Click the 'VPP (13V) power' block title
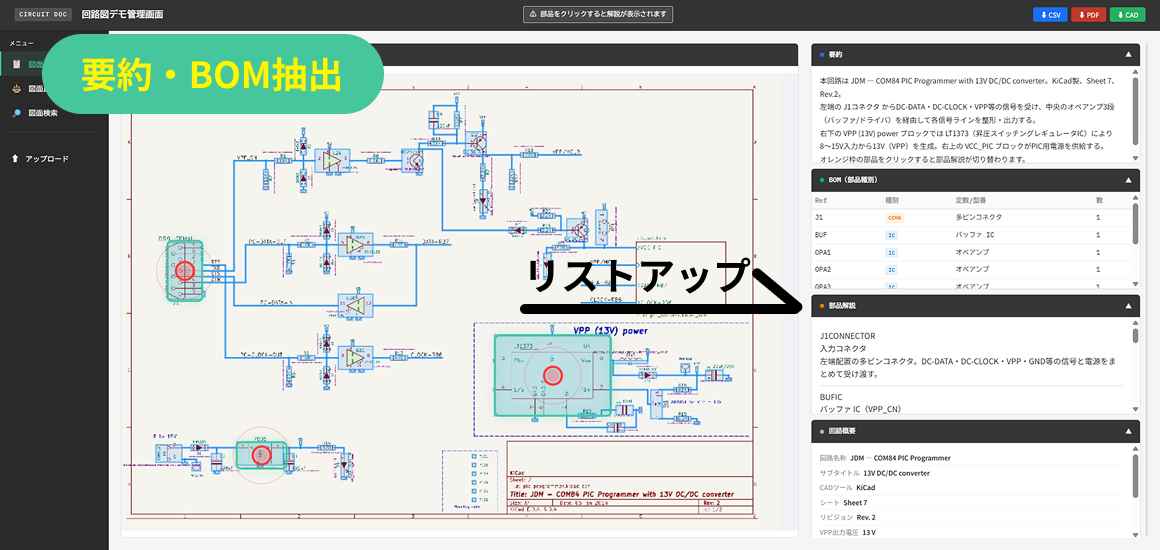Viewport: 1160px width, 550px height. coord(610,331)
